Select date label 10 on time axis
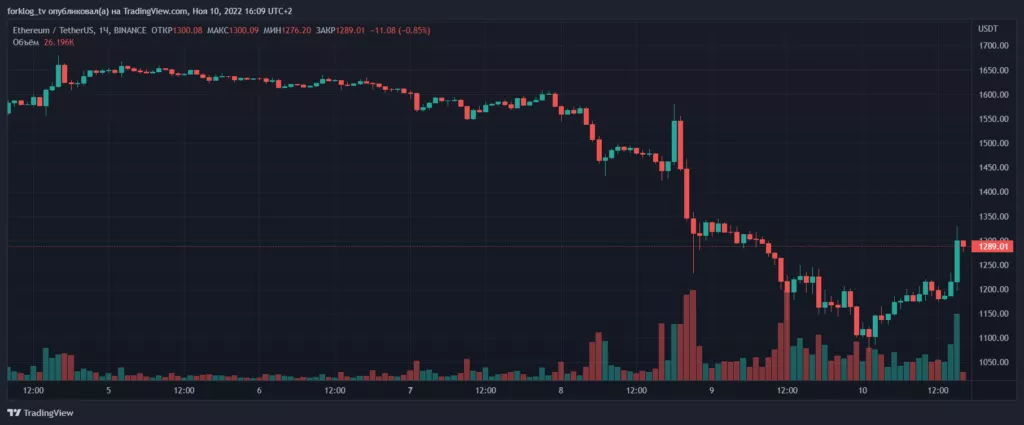 click(862, 390)
